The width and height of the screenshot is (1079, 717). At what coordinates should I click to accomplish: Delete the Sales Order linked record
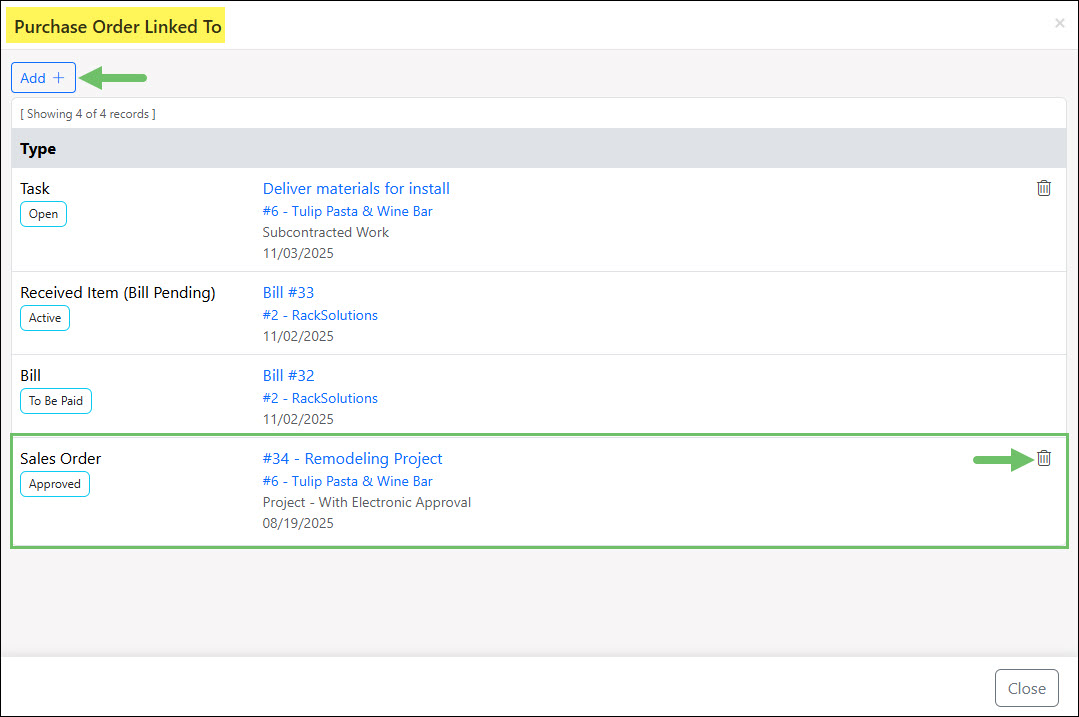(x=1043, y=457)
